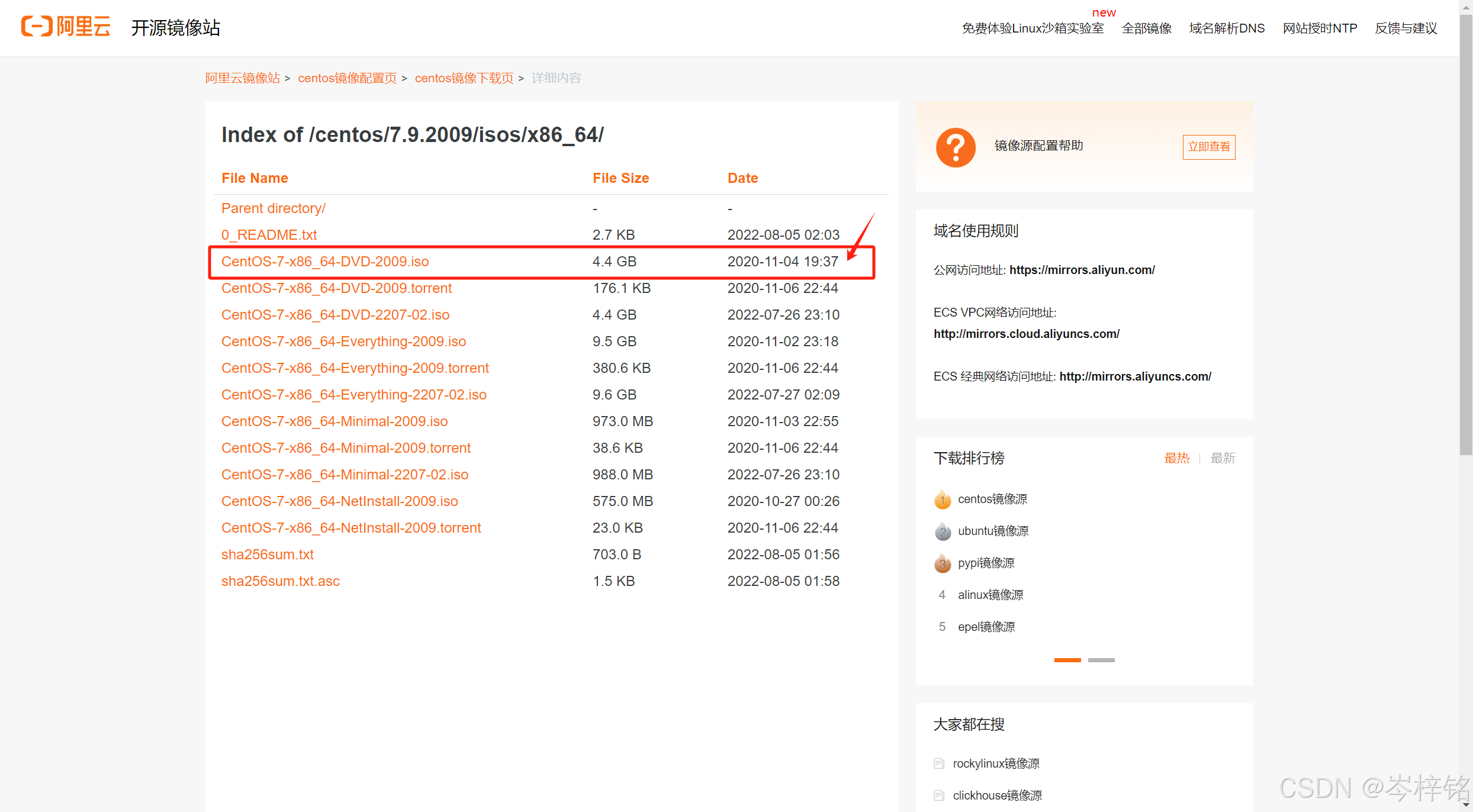This screenshot has width=1473, height=812.
Task: Download CentOS-7-x86_64-NetInstall-2009.torrent
Action: point(351,528)
